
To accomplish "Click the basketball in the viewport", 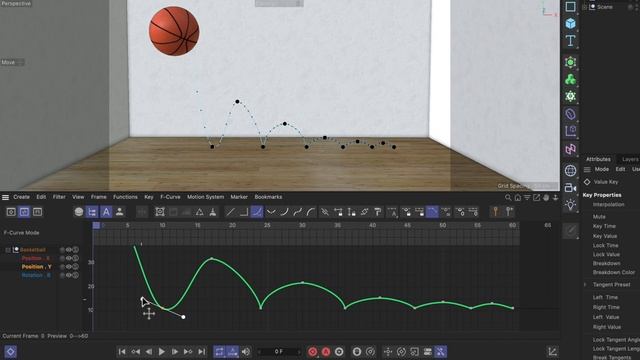I will coord(174,31).
